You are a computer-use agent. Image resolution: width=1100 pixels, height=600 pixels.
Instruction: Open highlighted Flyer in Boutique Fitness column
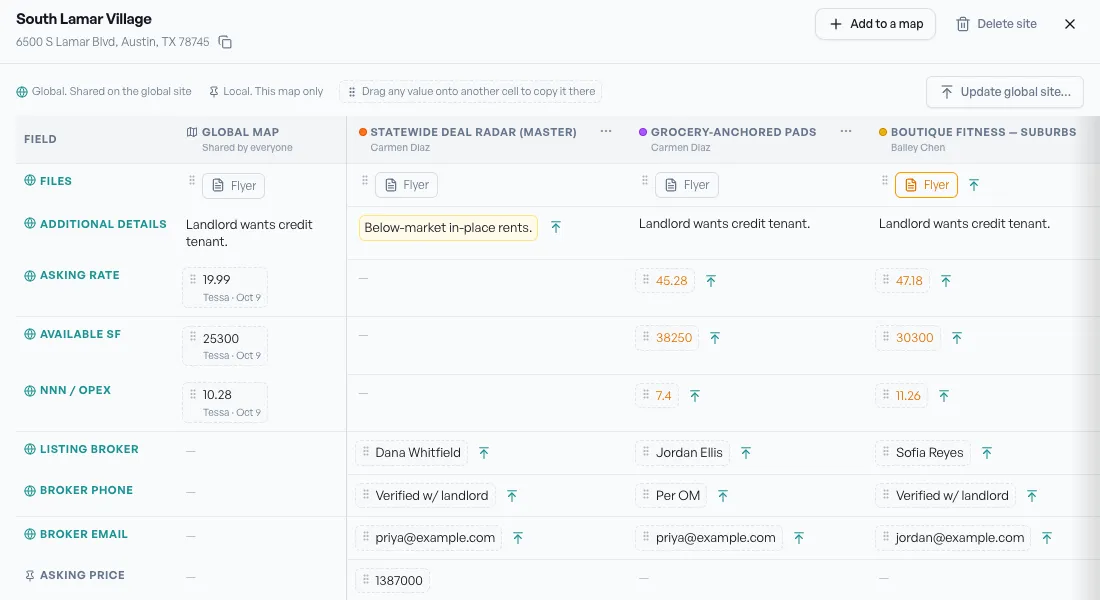[926, 185]
